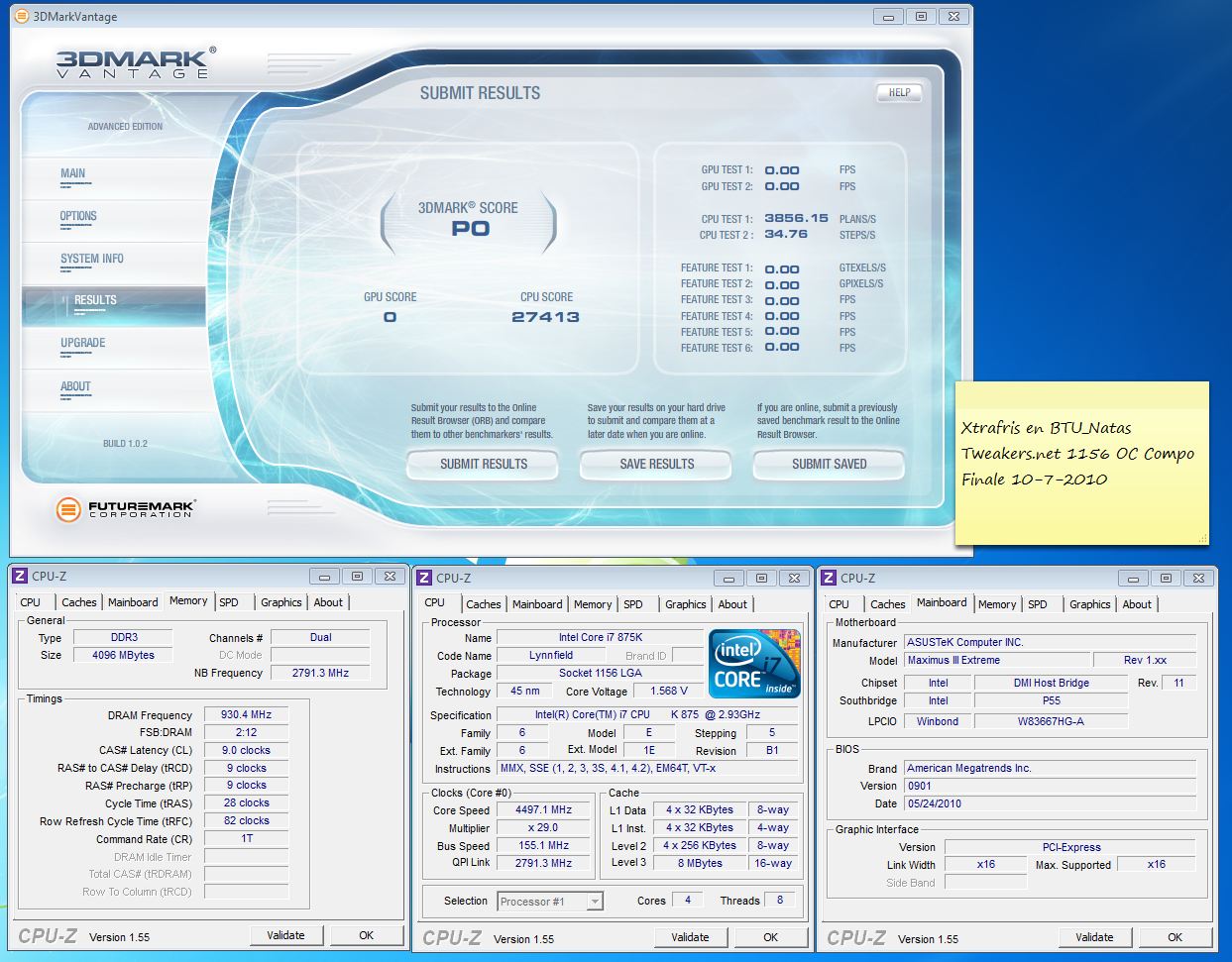Switch to Mainboard tab in left CPU-Z window
Viewport: 1232px width, 962px height.
(133, 602)
